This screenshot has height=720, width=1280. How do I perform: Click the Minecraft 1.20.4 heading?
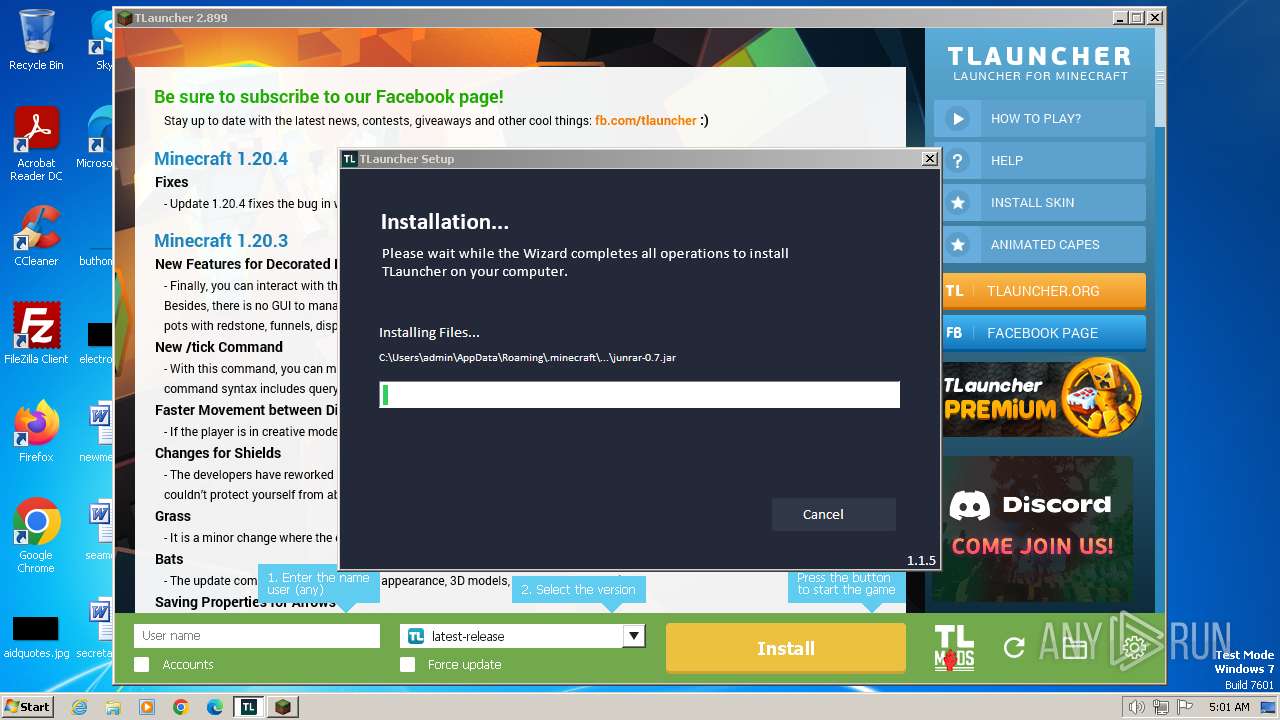pyautogui.click(x=221, y=158)
